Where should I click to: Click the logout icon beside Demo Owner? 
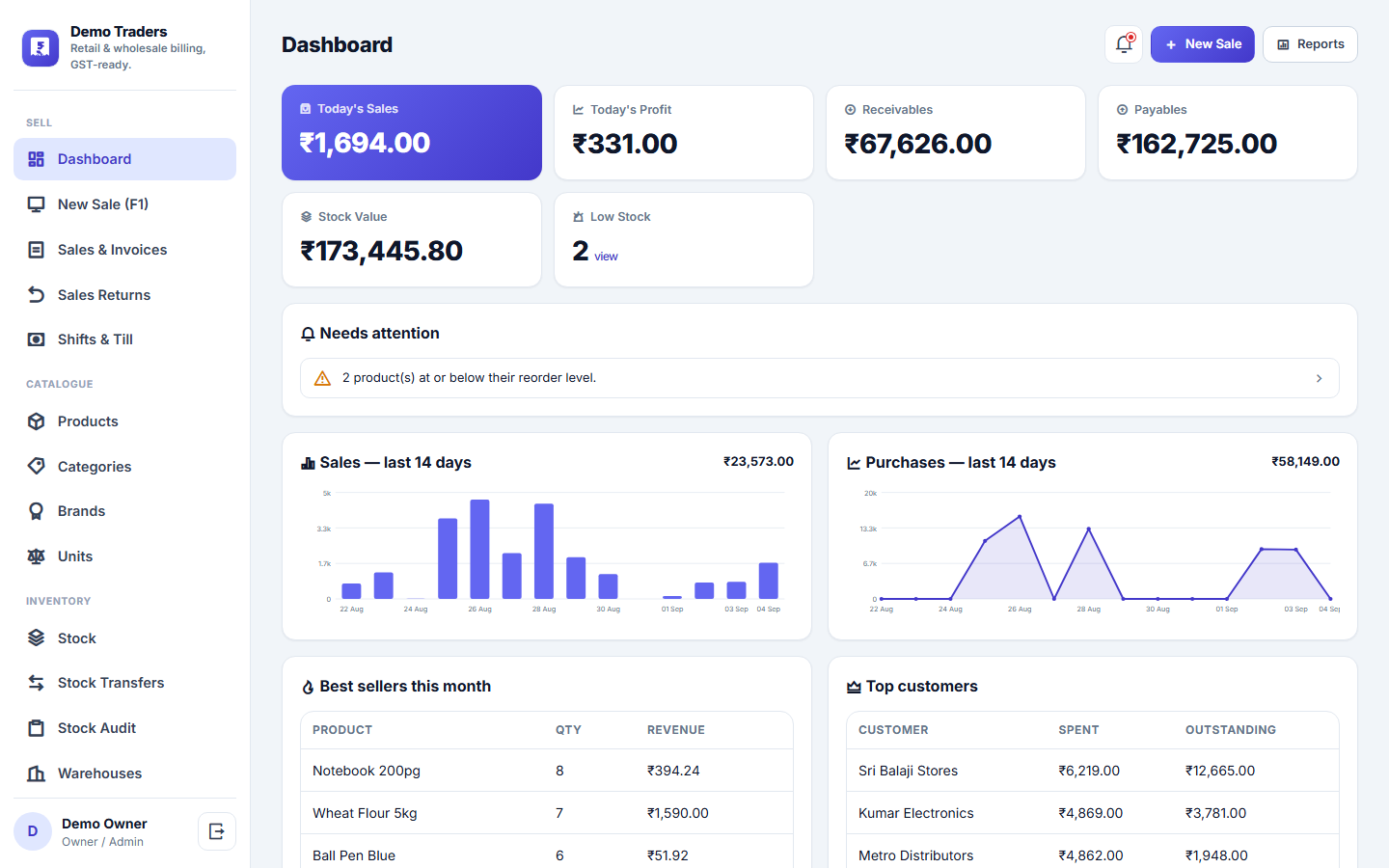tap(217, 831)
